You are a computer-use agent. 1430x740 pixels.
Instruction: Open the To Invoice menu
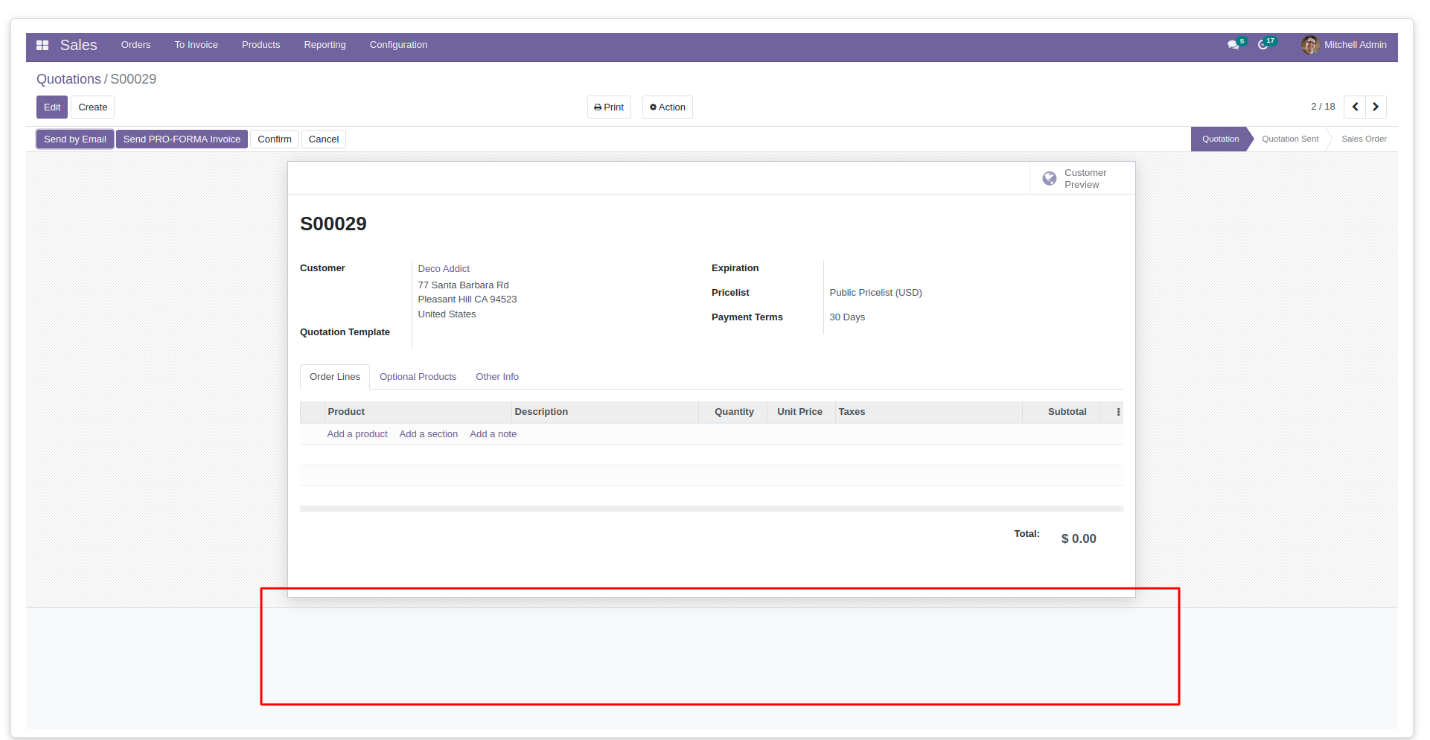(x=196, y=45)
